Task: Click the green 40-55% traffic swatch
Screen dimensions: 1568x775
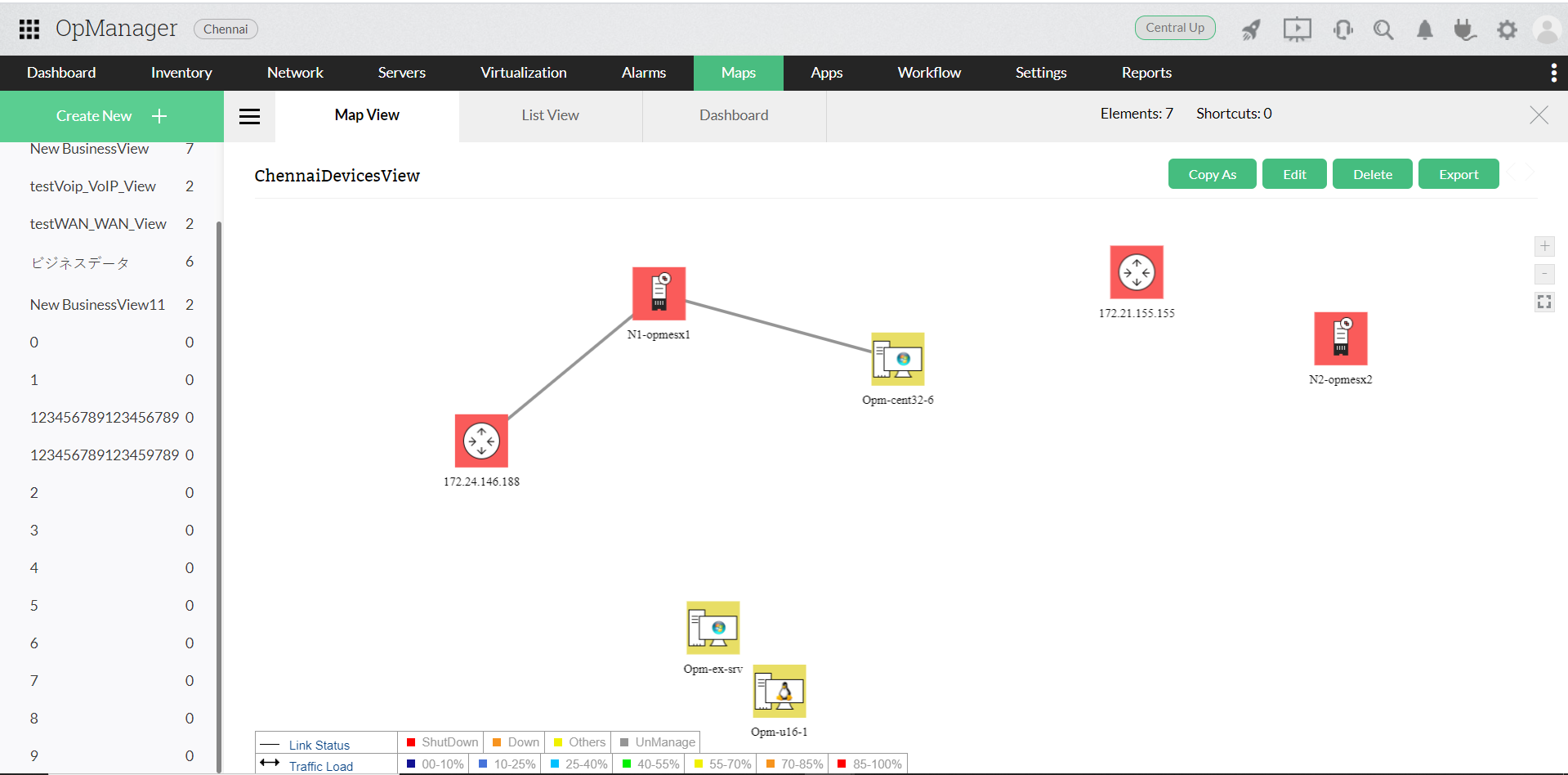Action: [x=627, y=764]
